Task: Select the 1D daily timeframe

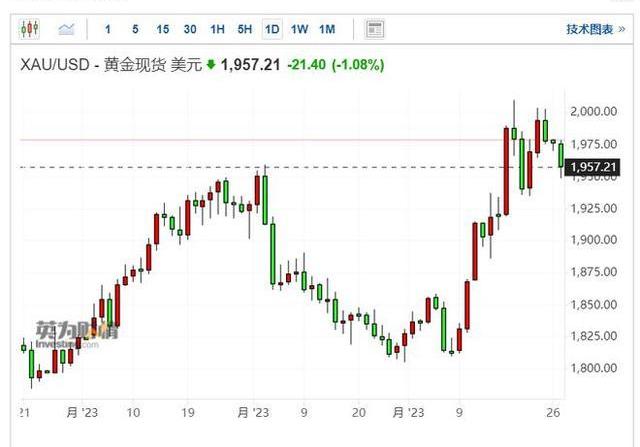Action: (x=272, y=29)
